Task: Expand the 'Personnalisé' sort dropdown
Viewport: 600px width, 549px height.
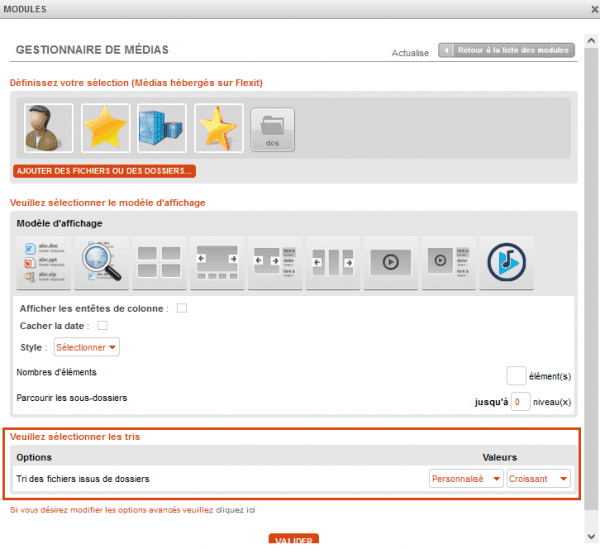Action: (x=466, y=479)
